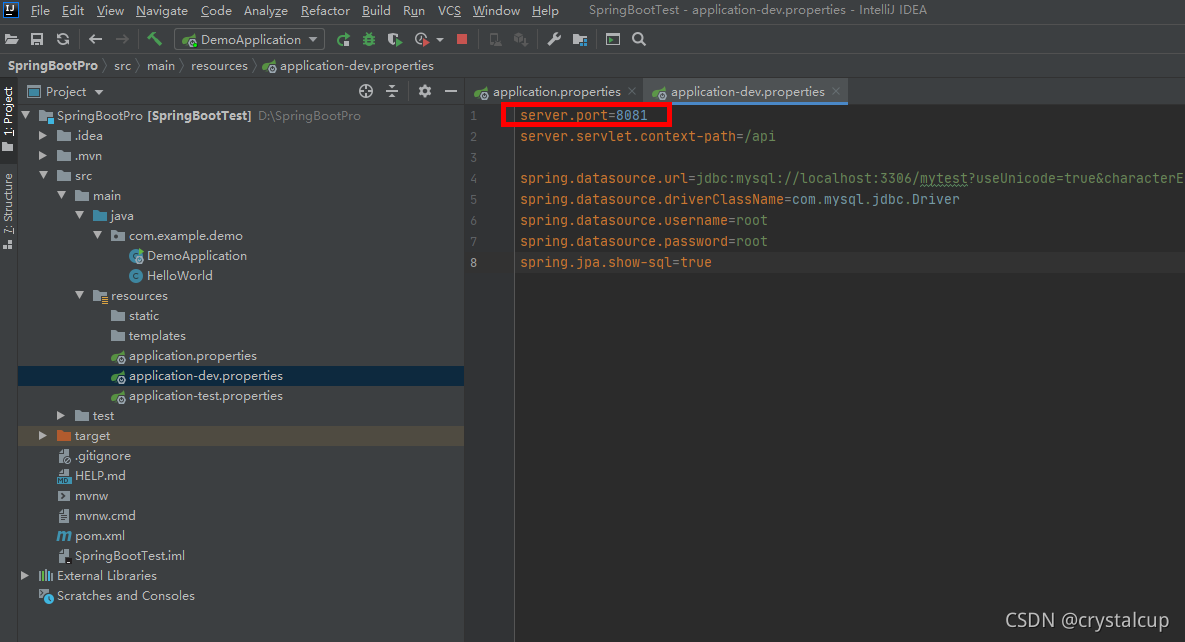Click the Project panel gear options icon
Viewport: 1185px width, 642px height.
coord(425,91)
